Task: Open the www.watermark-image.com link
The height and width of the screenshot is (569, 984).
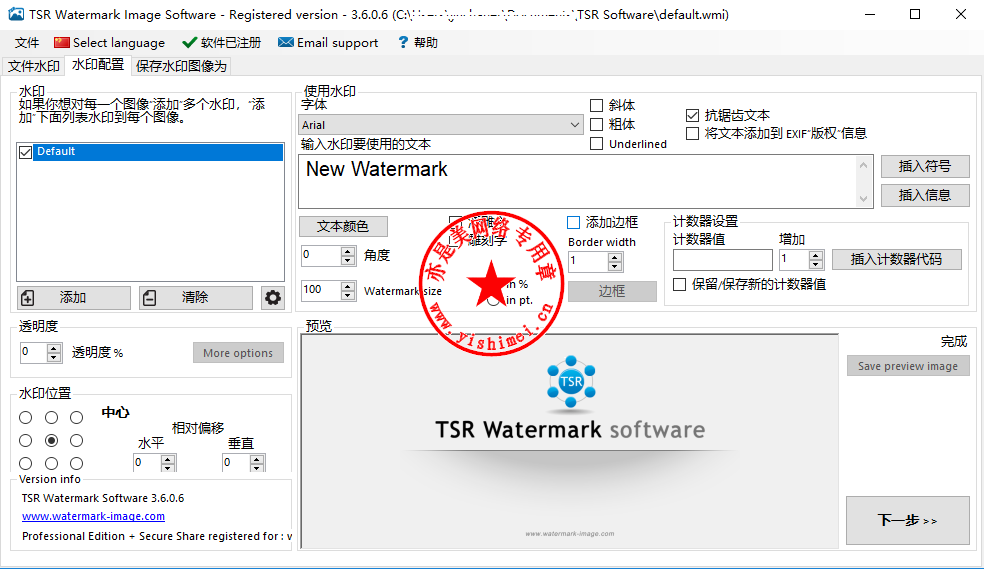Action: point(94,516)
